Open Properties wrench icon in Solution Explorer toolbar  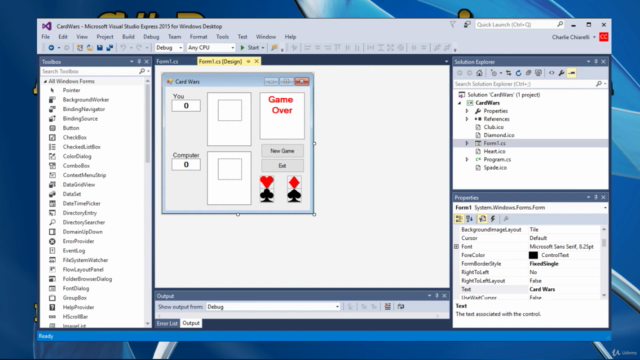pyautogui.click(x=562, y=73)
